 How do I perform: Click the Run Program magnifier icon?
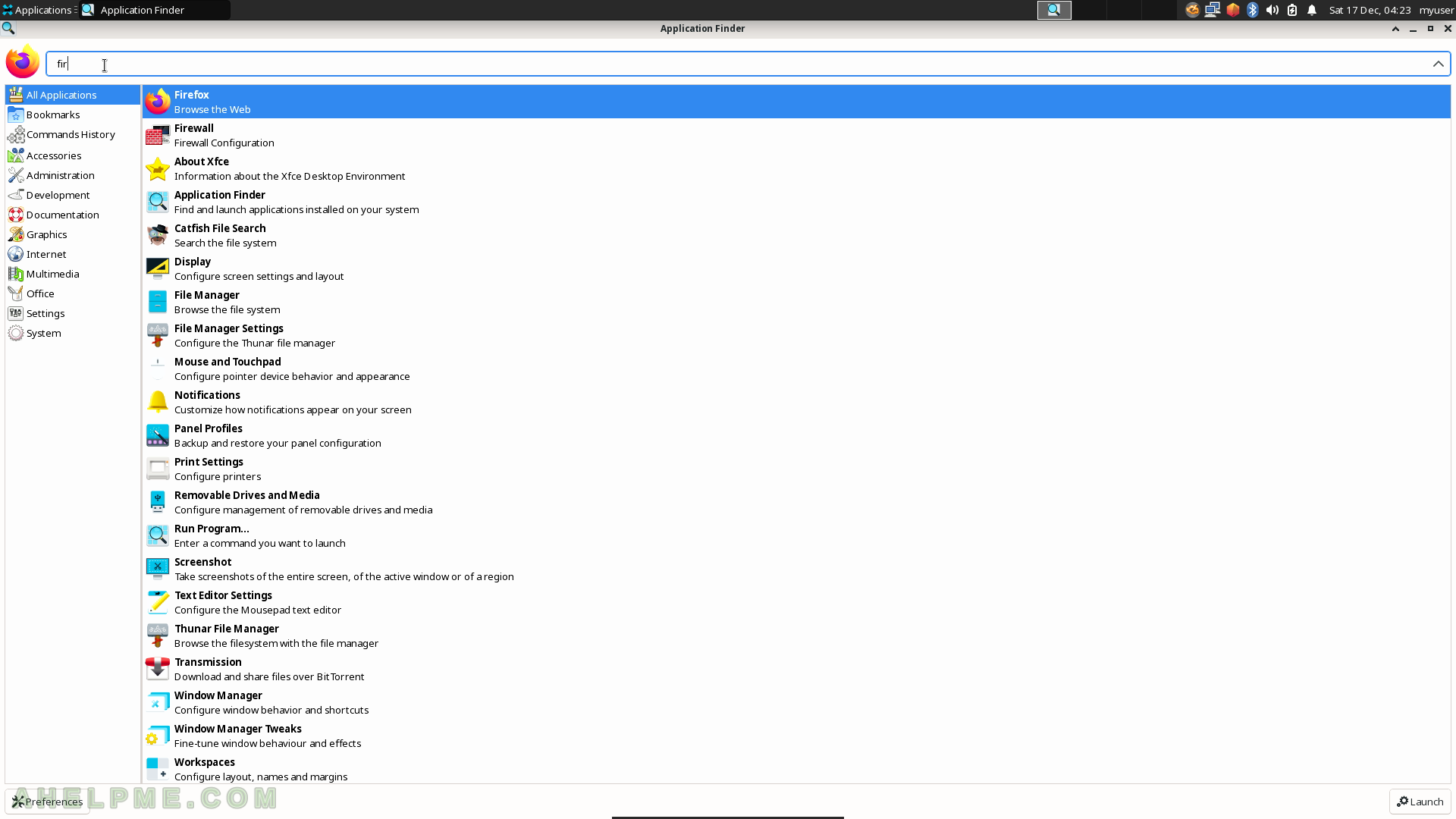(158, 535)
